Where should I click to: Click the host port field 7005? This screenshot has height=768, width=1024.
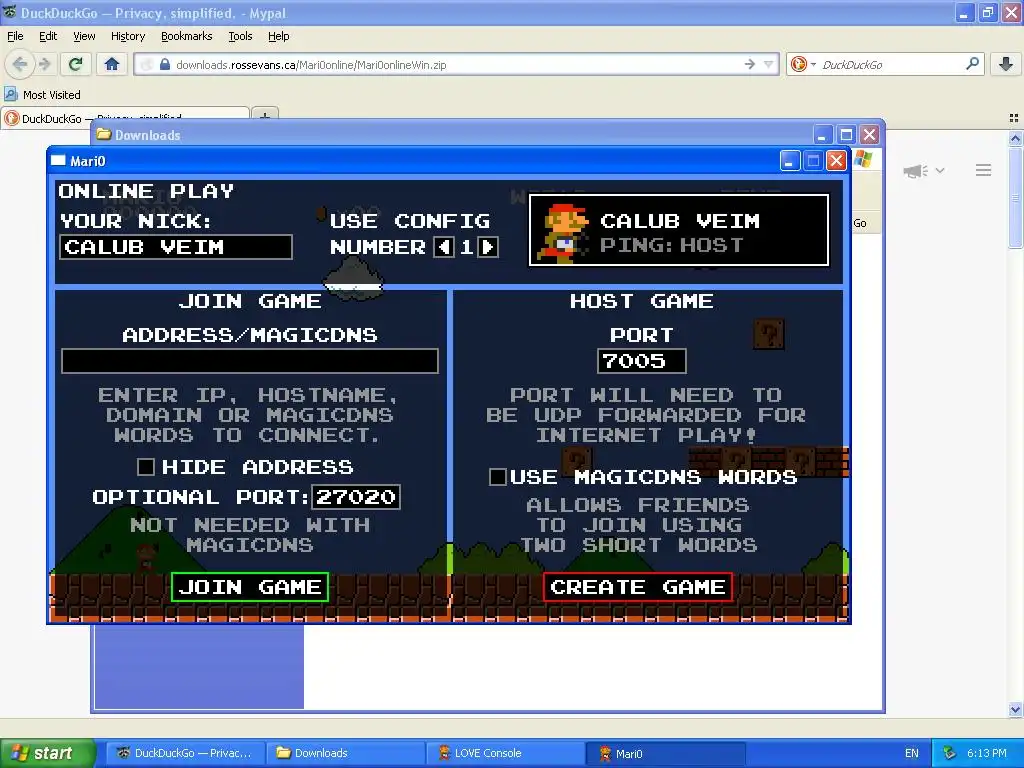(x=641, y=360)
